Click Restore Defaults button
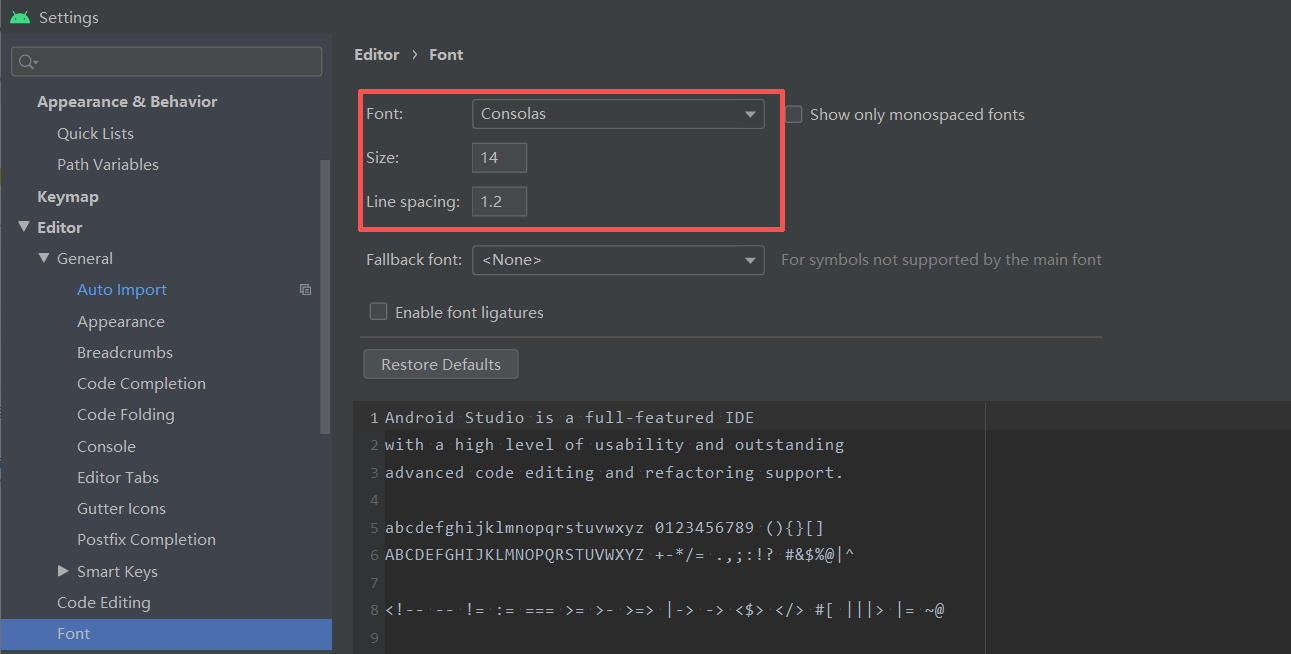 coord(441,364)
